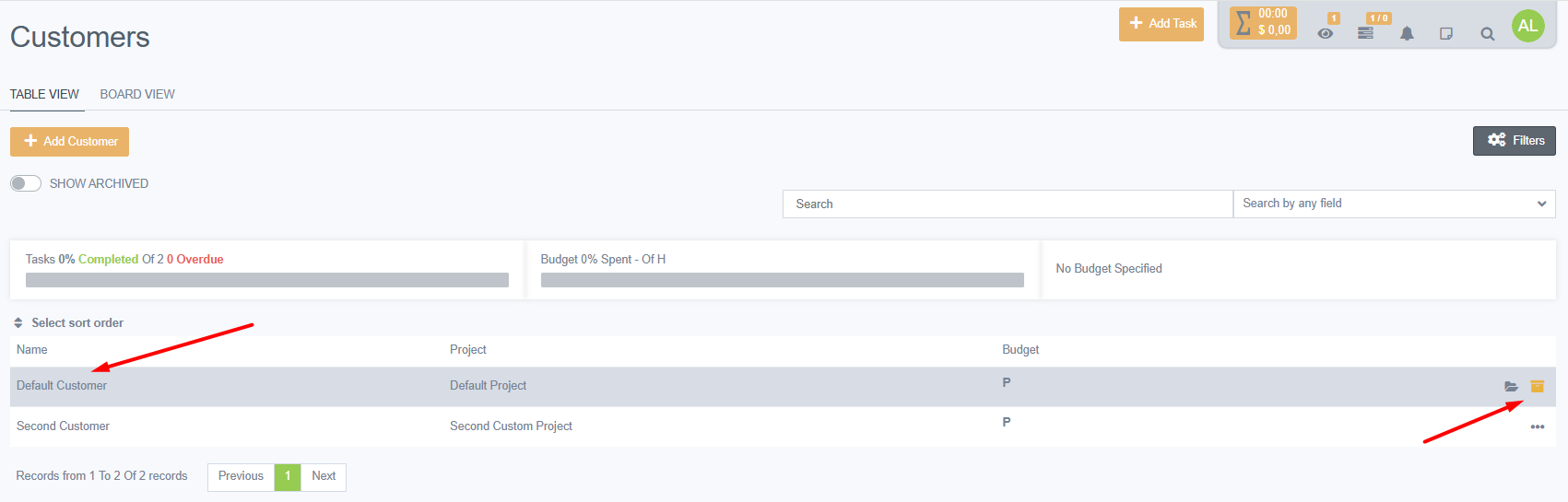Archive Default Customer with the box icon
This screenshot has width=1568, height=502.
click(x=1537, y=387)
